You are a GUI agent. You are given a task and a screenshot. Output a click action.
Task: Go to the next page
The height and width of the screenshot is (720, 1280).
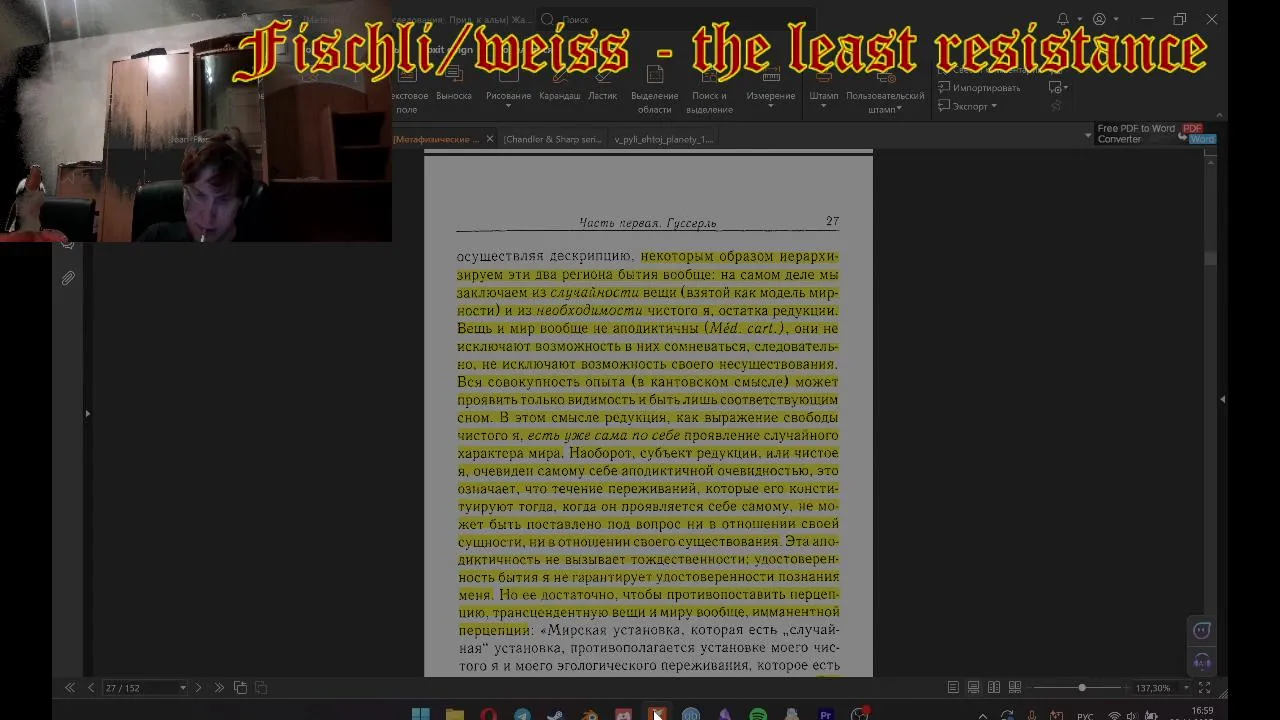click(x=198, y=688)
